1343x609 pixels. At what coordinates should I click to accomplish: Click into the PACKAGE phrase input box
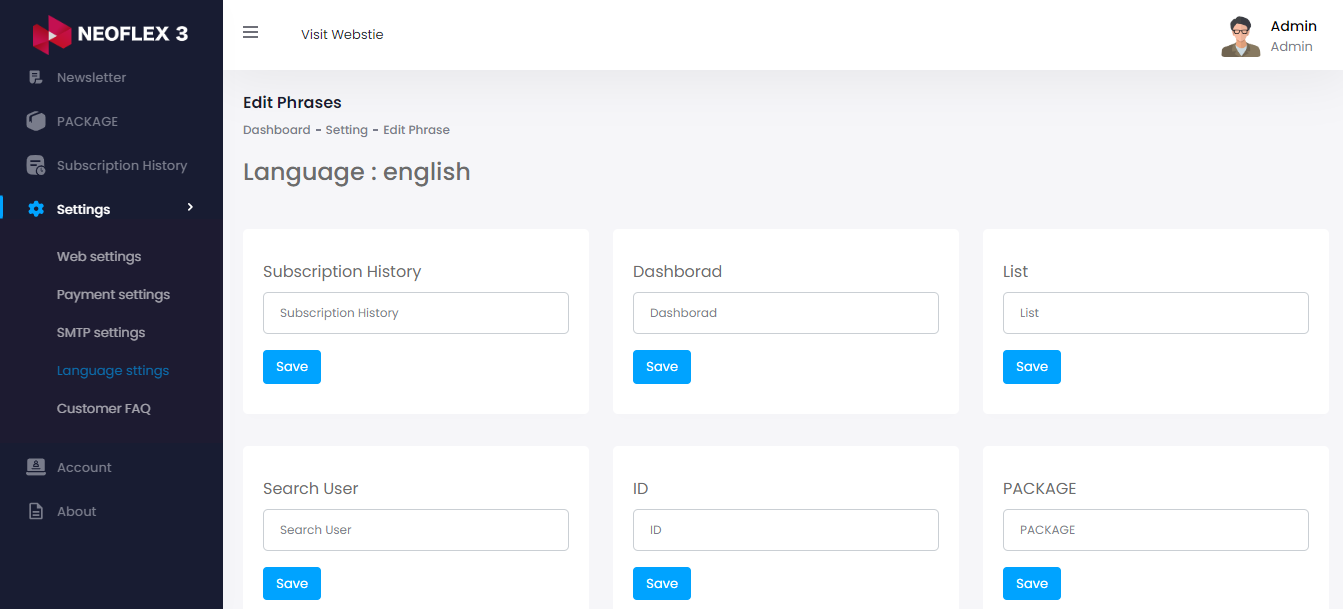point(1155,529)
